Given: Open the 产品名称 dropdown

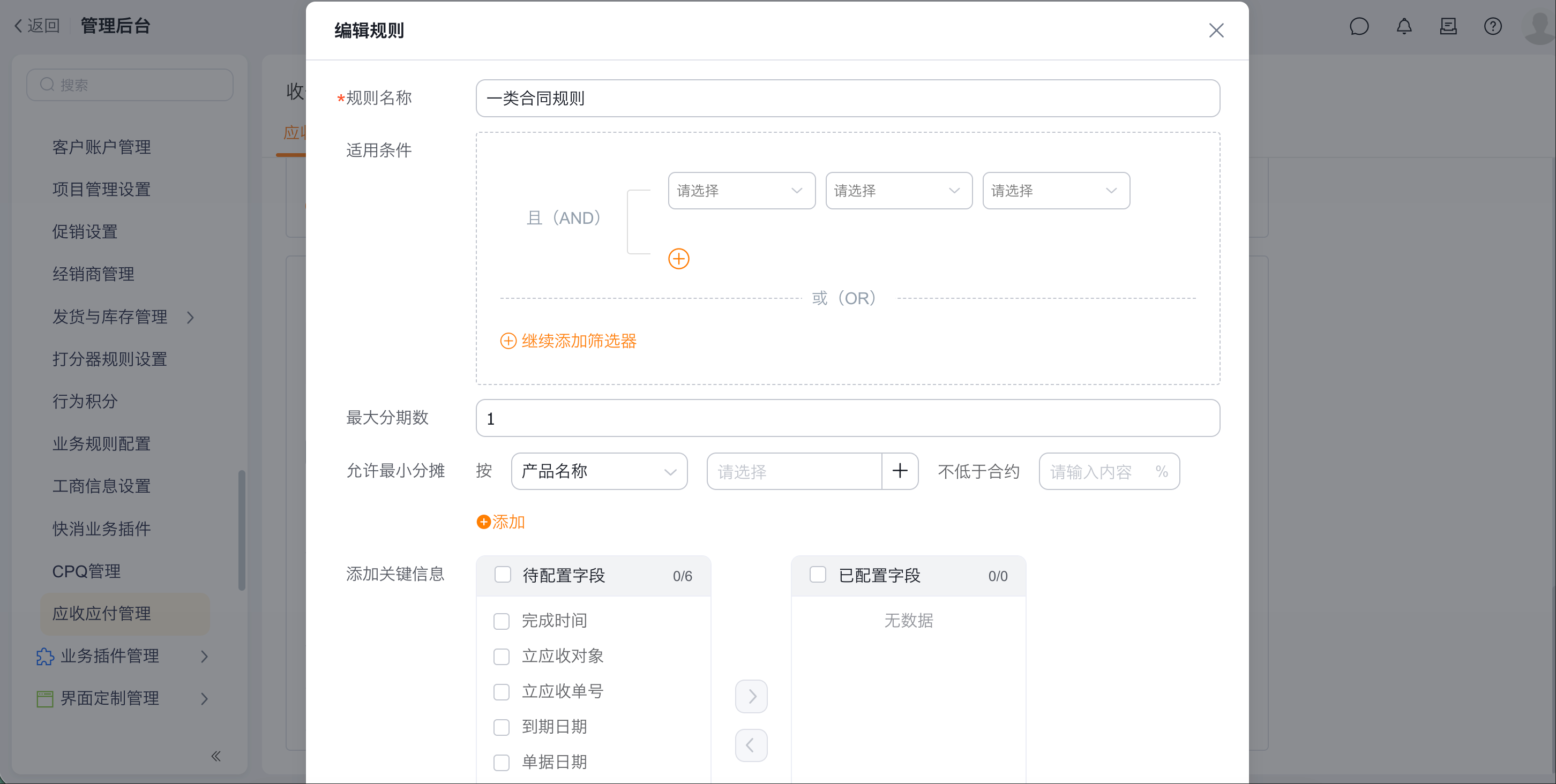Looking at the screenshot, I should tap(599, 471).
